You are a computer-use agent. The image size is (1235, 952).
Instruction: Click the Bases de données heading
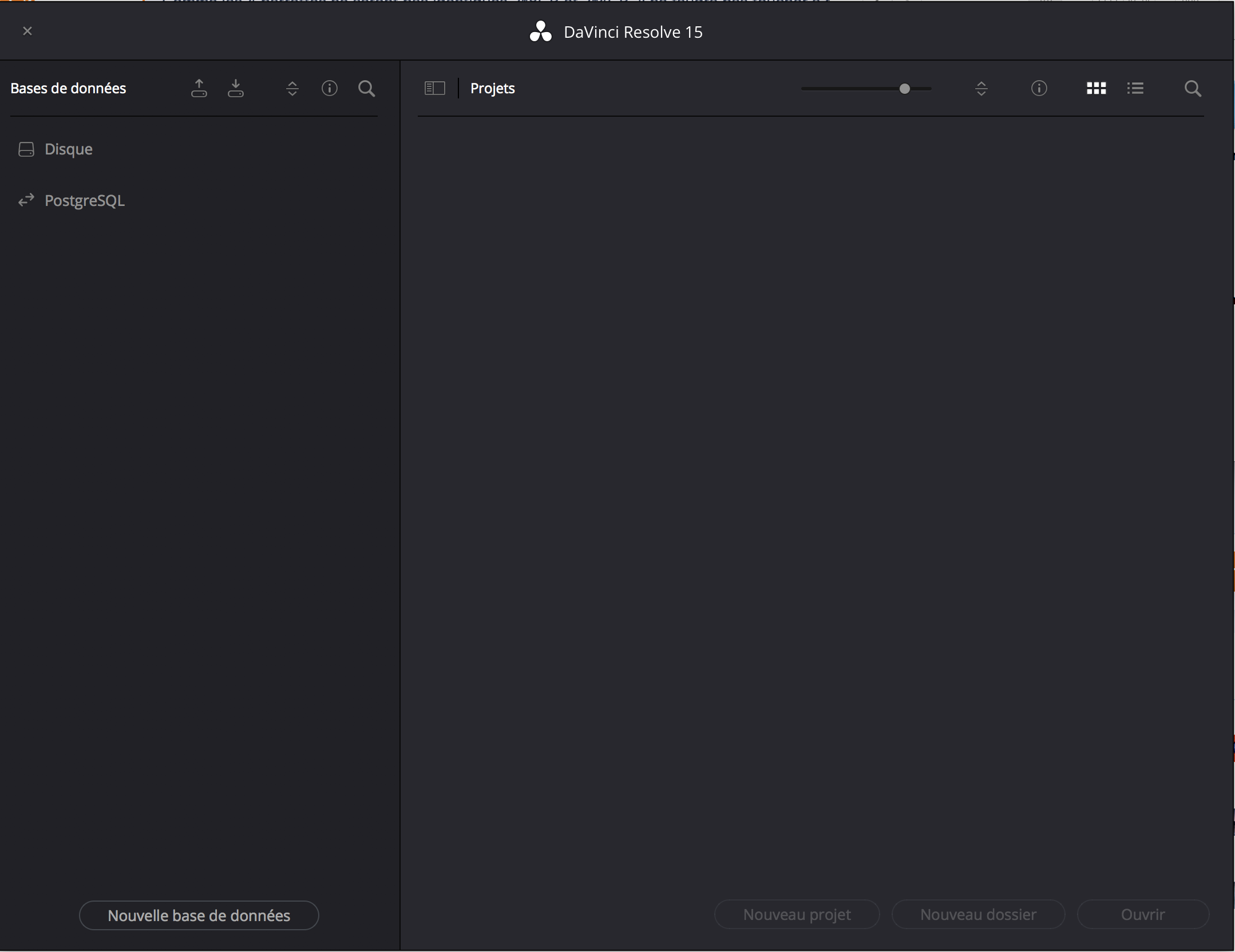point(68,88)
